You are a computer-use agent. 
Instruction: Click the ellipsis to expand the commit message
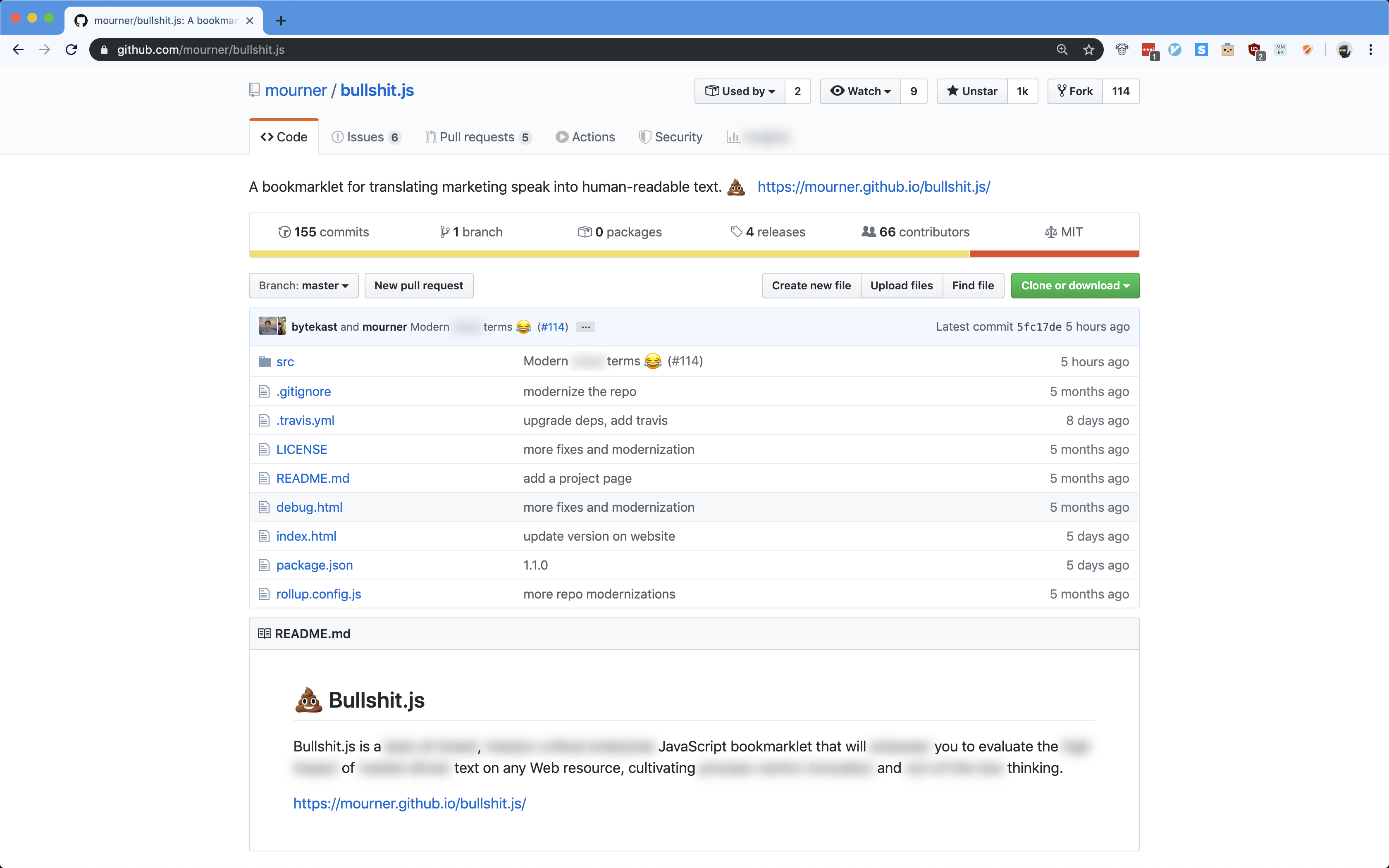[x=585, y=327]
